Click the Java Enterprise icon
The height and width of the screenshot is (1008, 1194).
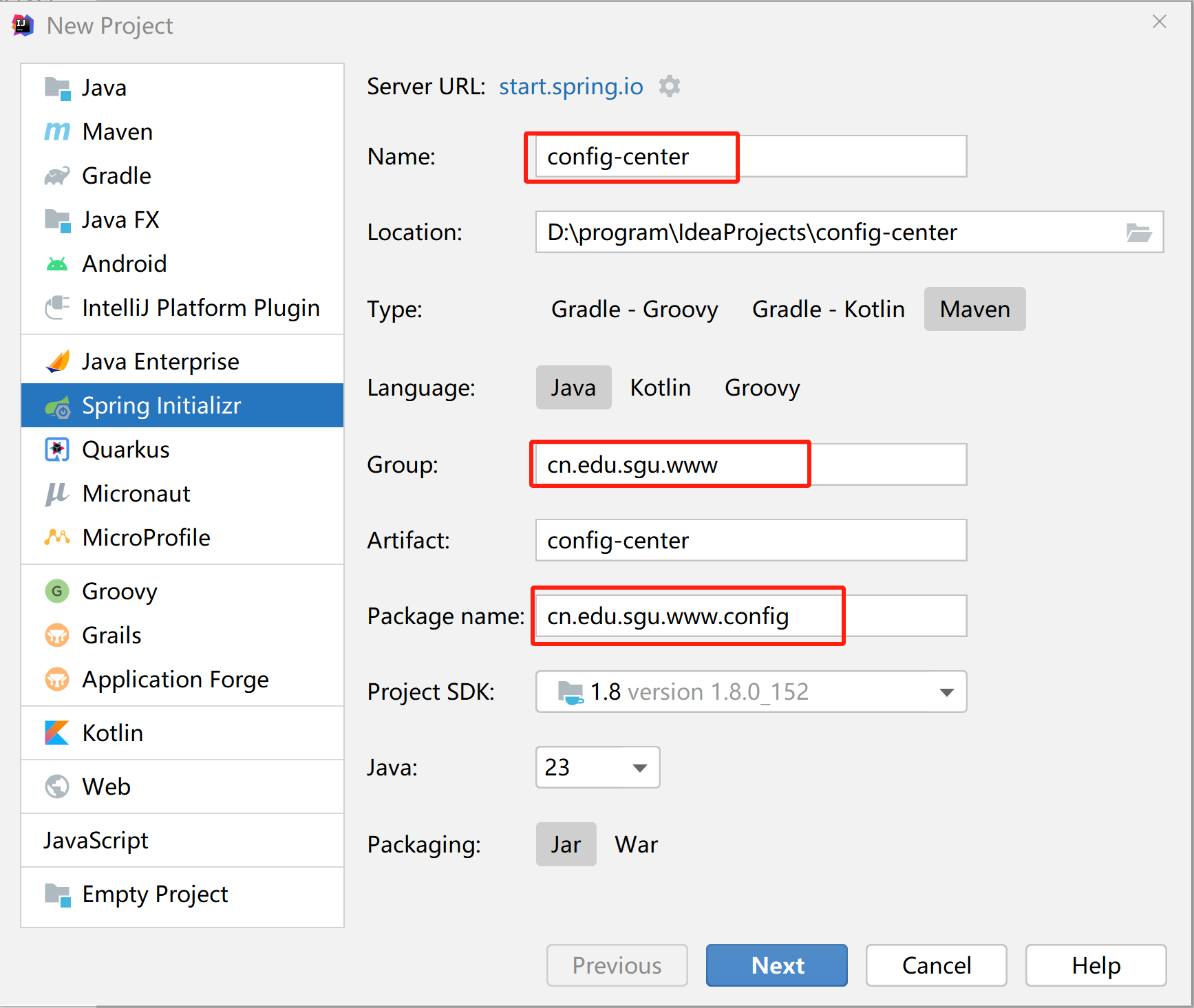[57, 361]
